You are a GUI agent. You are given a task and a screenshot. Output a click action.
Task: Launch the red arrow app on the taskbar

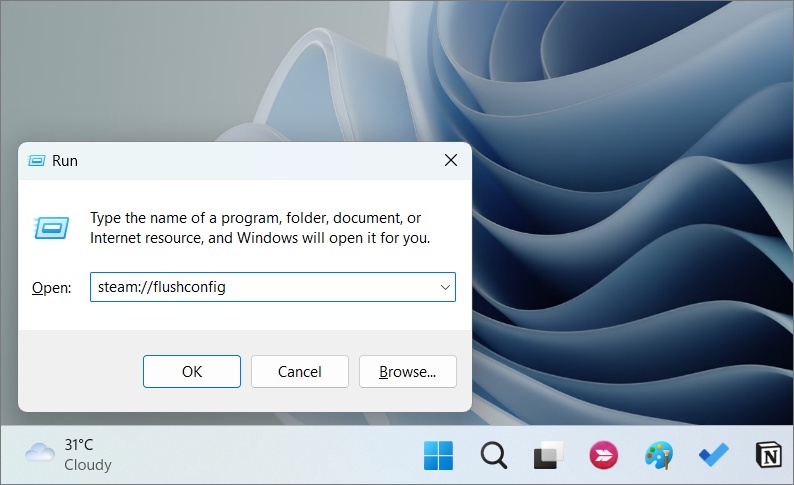(604, 455)
